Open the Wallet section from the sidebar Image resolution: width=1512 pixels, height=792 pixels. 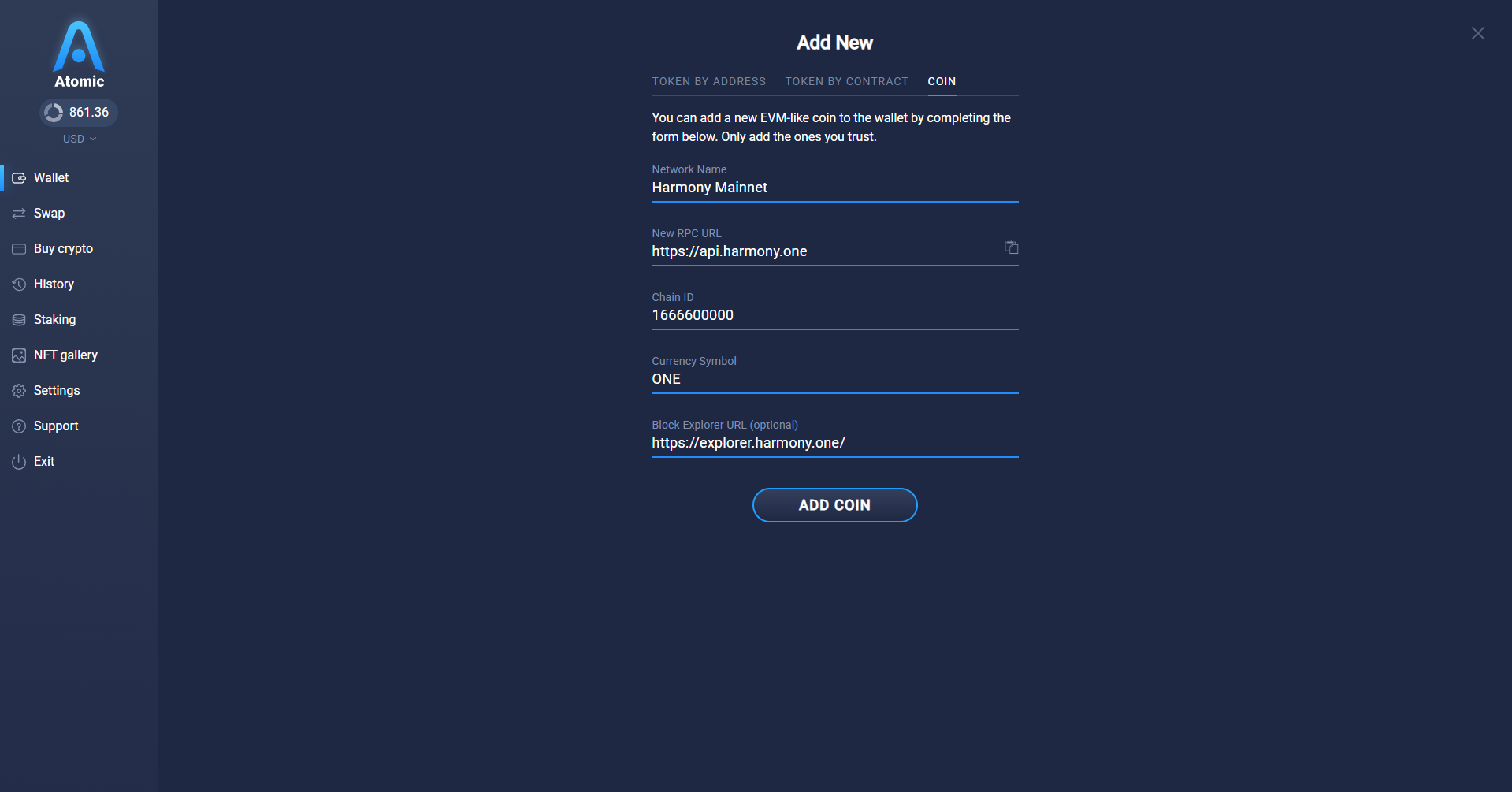coord(50,177)
